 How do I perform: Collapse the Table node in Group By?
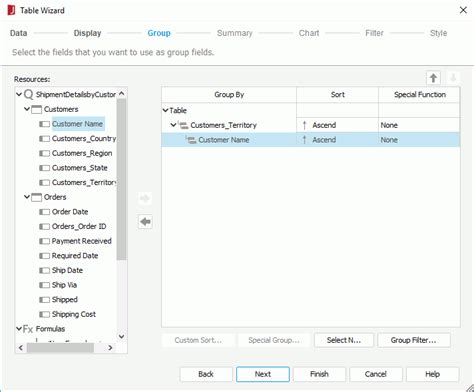[x=165, y=110]
